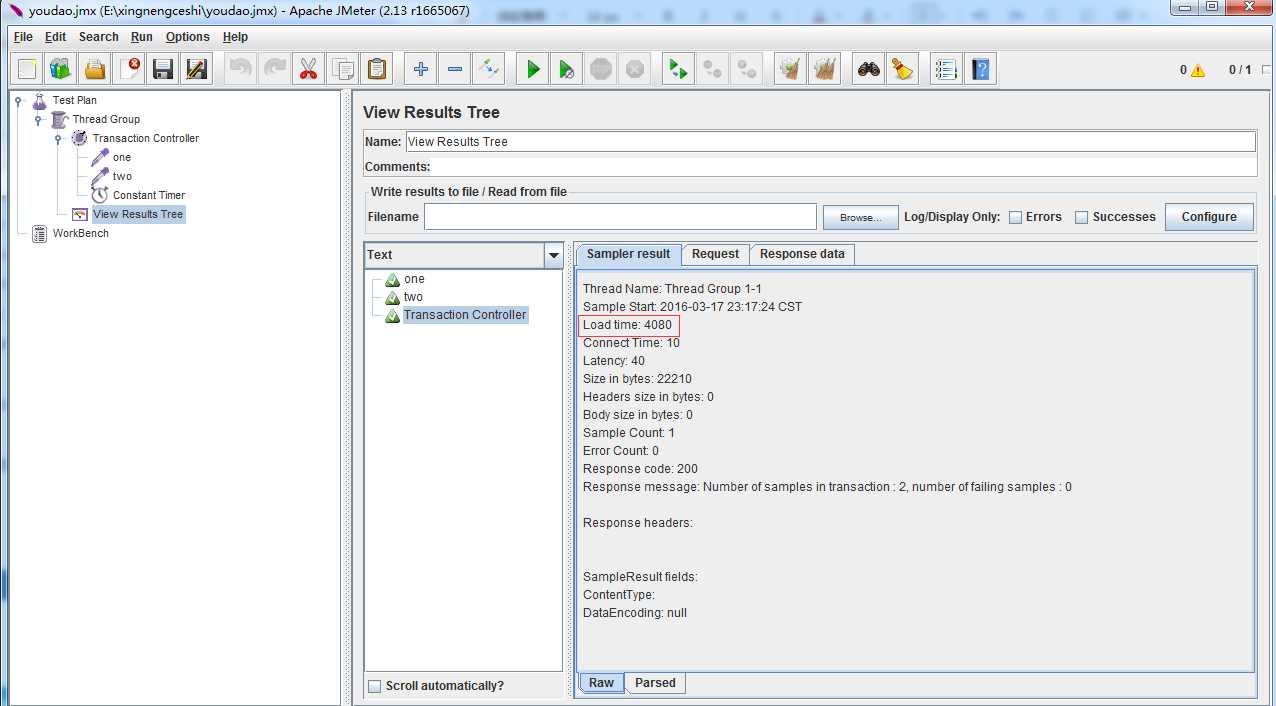Click the Configure button
The image size is (1276, 706).
pyautogui.click(x=1209, y=217)
